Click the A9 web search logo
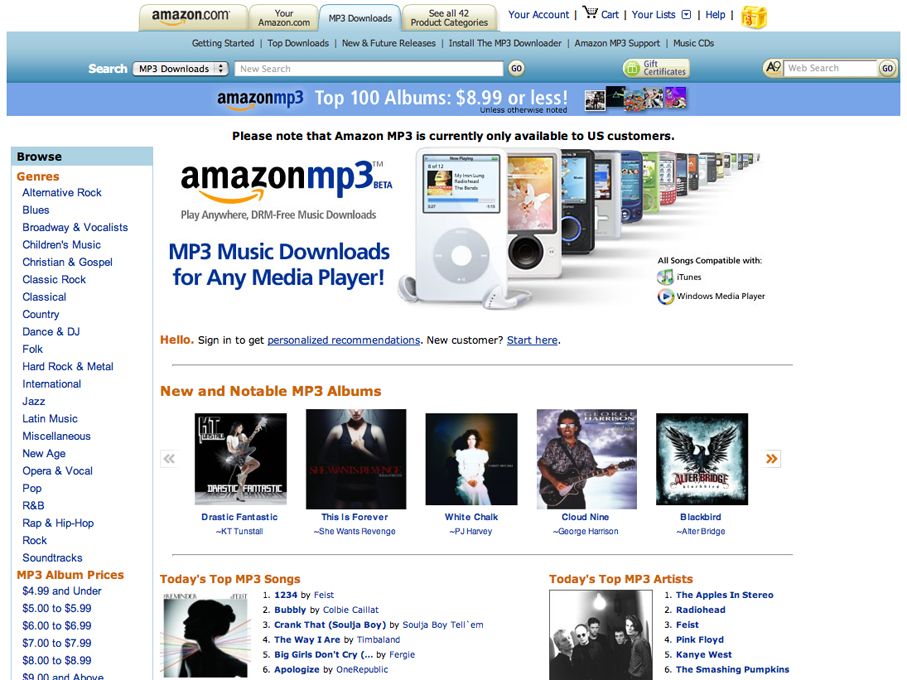The width and height of the screenshot is (907, 680). pos(773,68)
